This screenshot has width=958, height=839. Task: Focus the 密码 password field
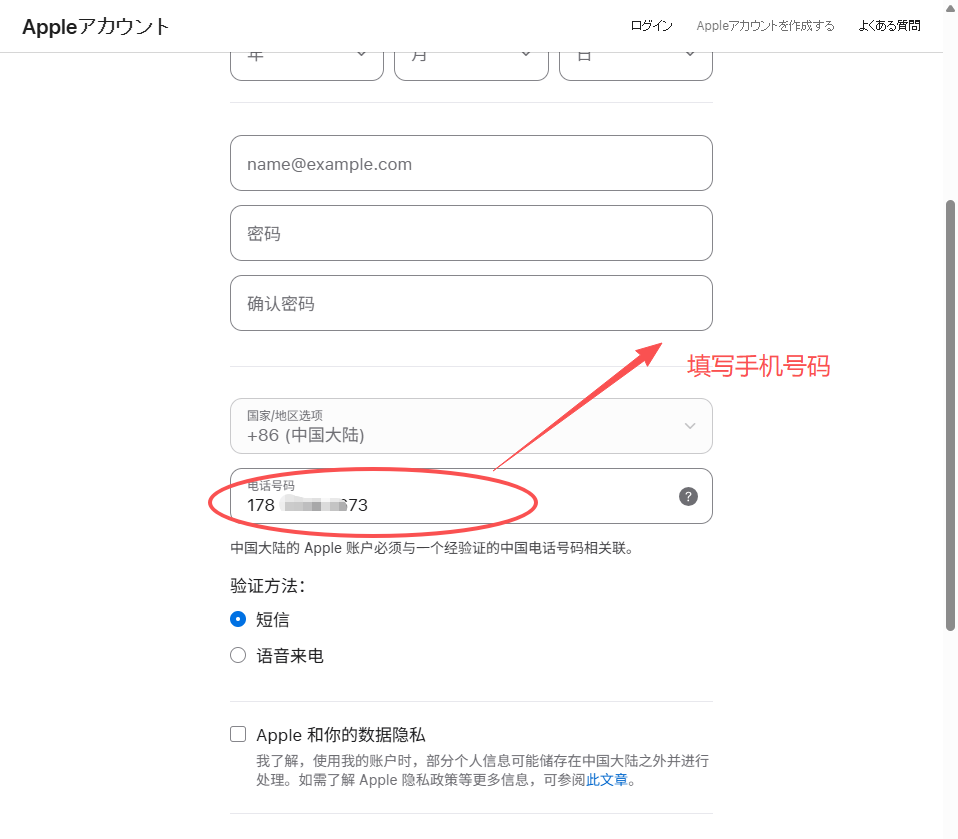coord(471,233)
